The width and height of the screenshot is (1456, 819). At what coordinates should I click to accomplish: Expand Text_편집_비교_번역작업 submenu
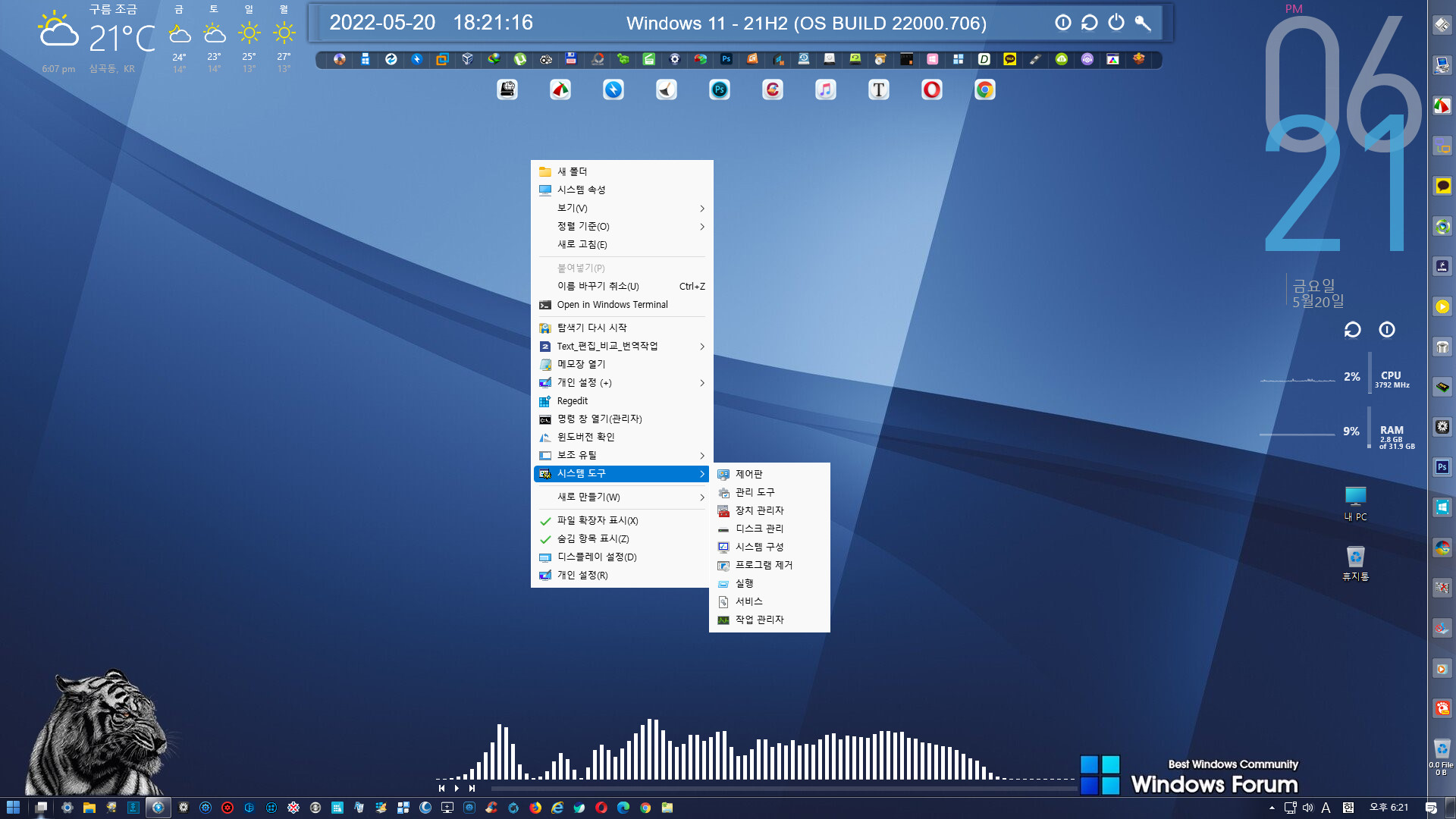622,347
